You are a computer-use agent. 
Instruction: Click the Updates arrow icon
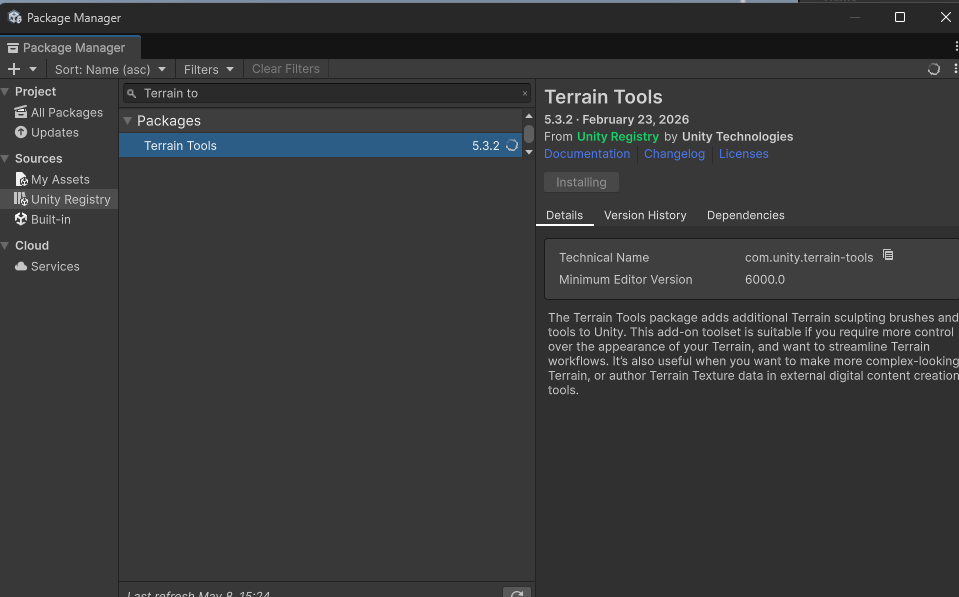coord(21,132)
